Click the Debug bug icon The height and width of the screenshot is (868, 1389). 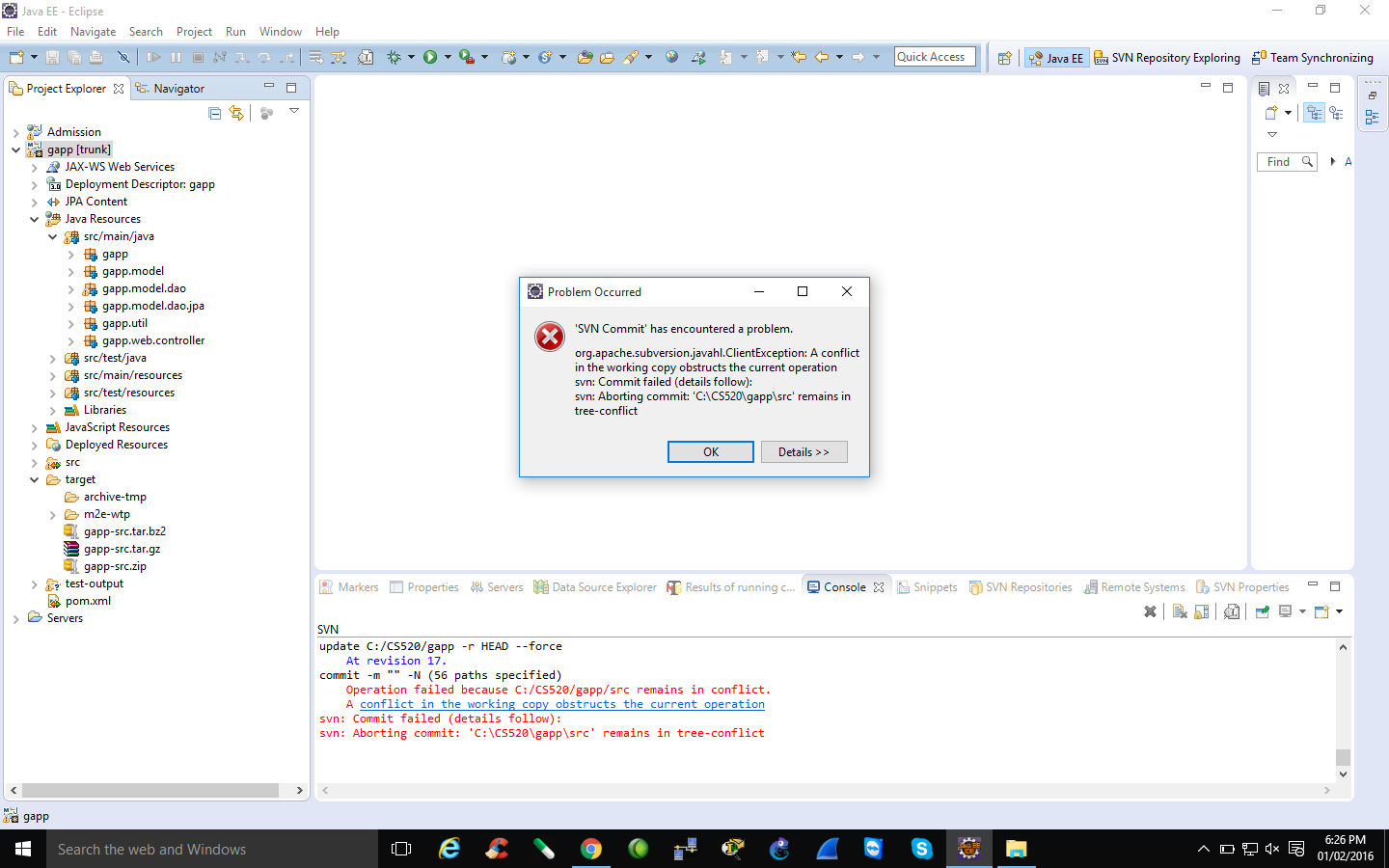394,58
